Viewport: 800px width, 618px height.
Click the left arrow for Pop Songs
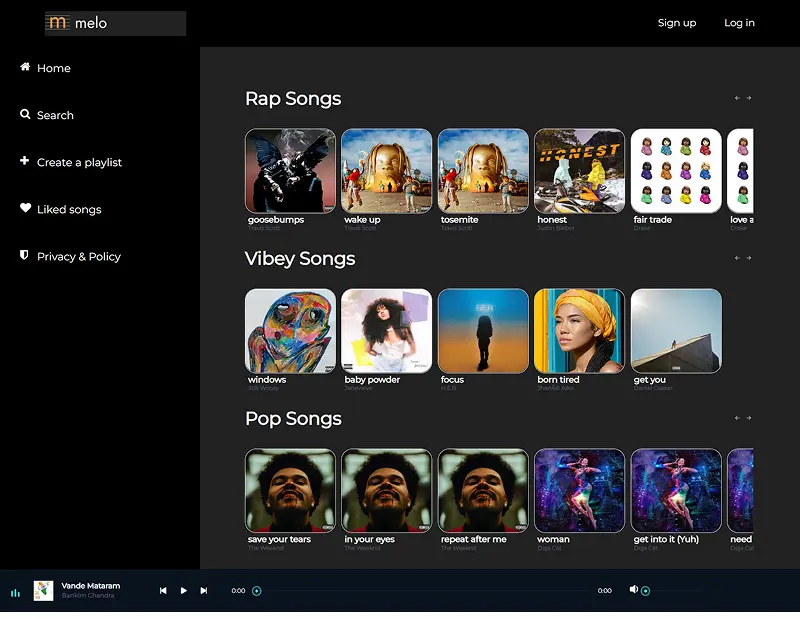[737, 418]
